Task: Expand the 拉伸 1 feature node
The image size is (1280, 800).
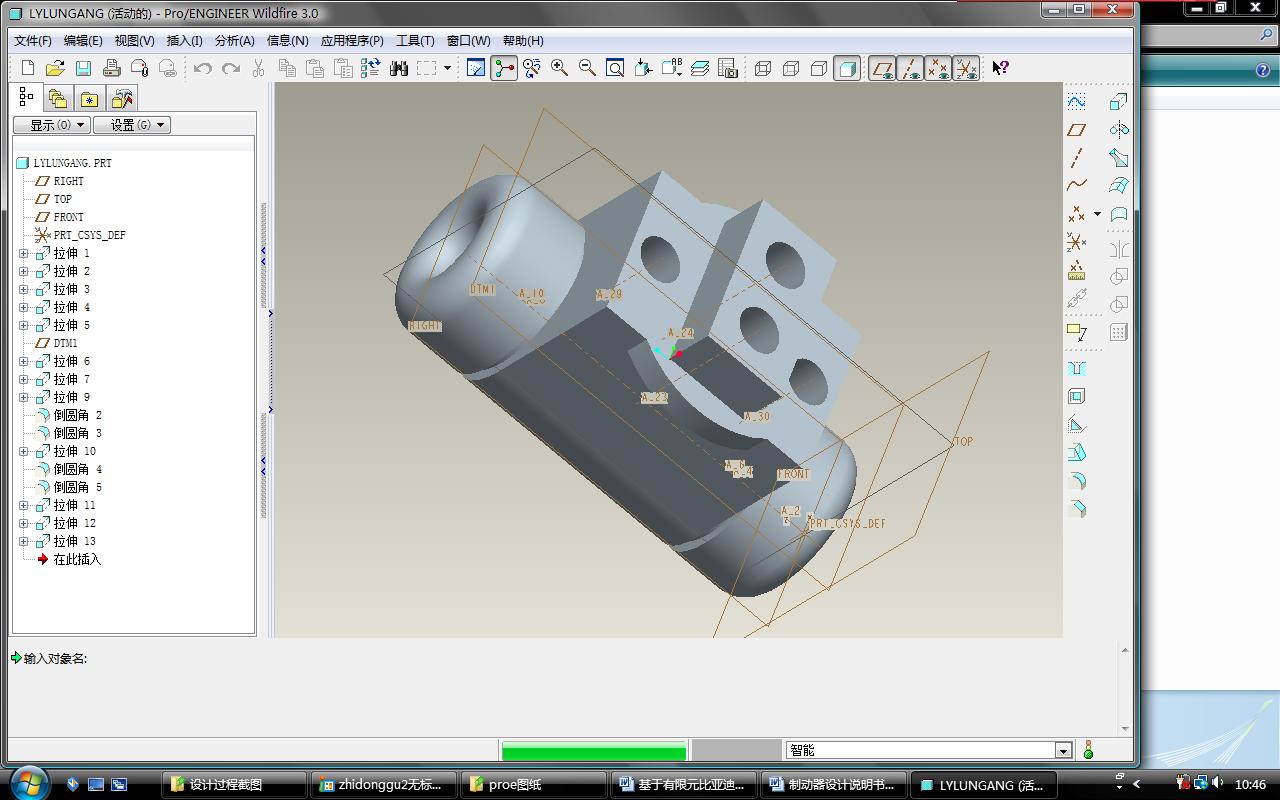Action: point(24,253)
